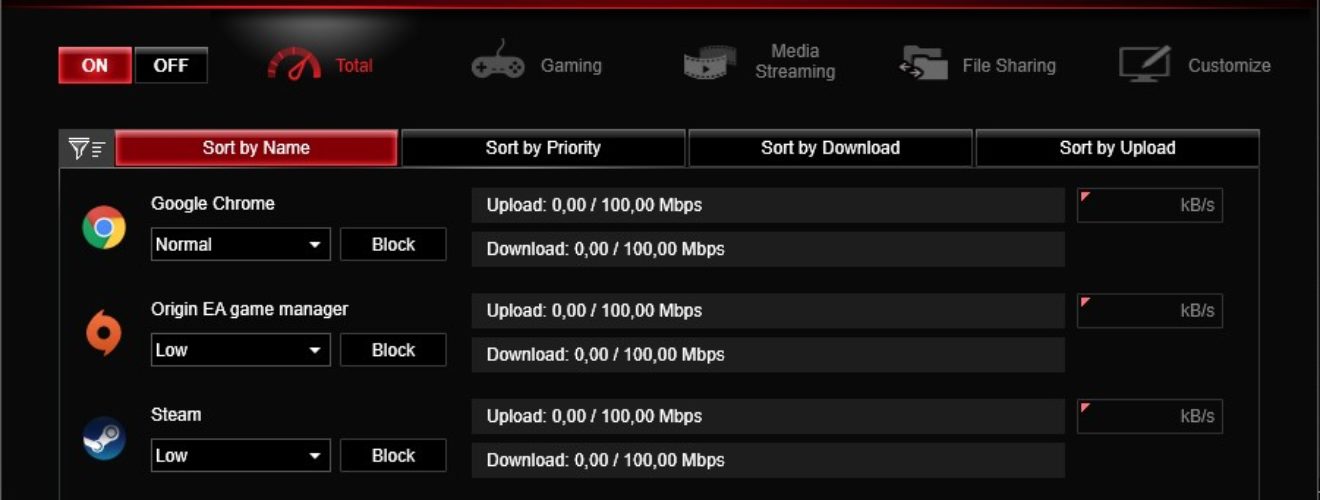
Task: Click the Origin app icon
Action: point(104,333)
